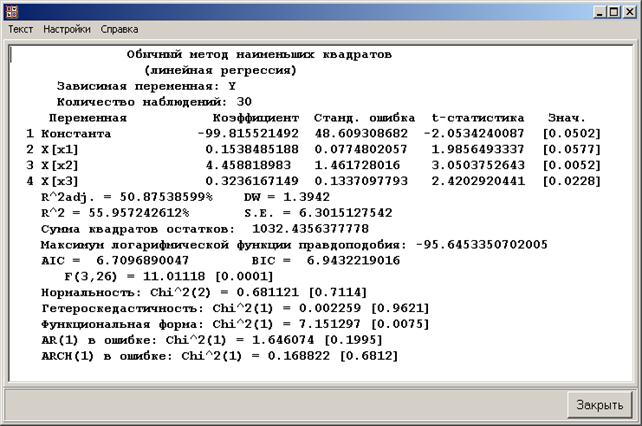
Task: Click the 'Станд. ошибка' column header
Action: [x=364, y=118]
